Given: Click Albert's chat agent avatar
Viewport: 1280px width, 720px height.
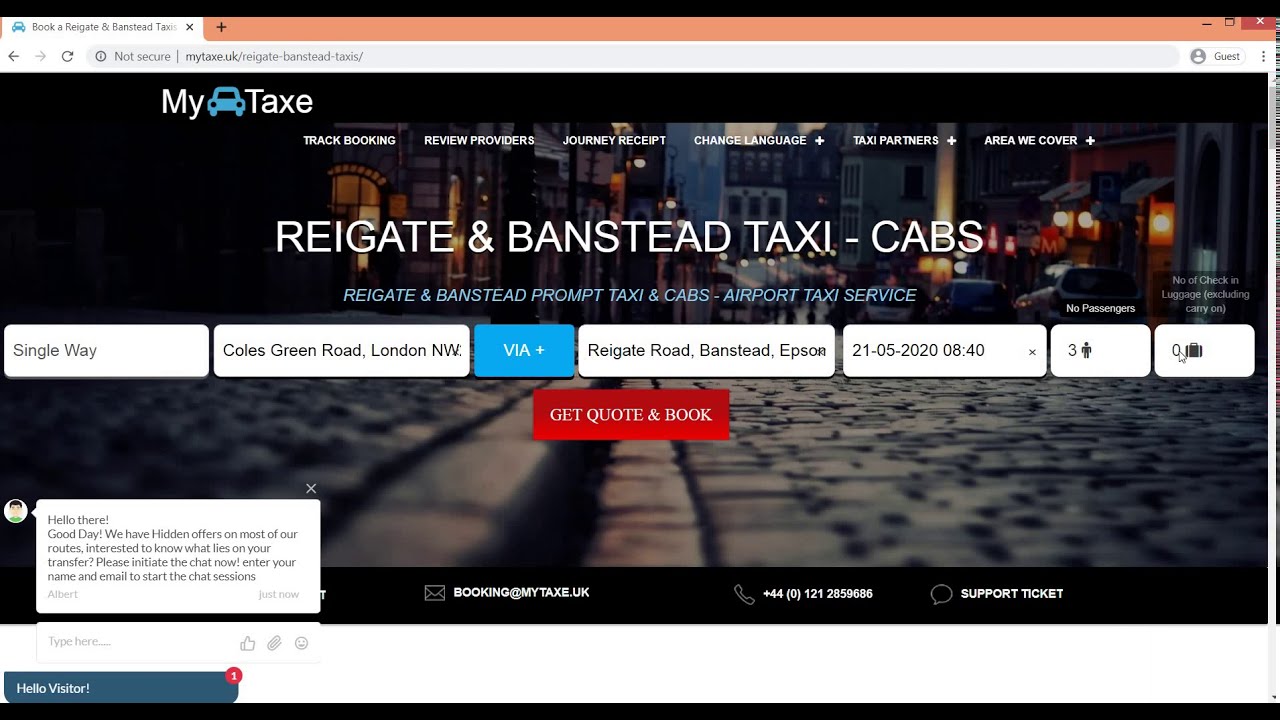Looking at the screenshot, I should click(16, 511).
